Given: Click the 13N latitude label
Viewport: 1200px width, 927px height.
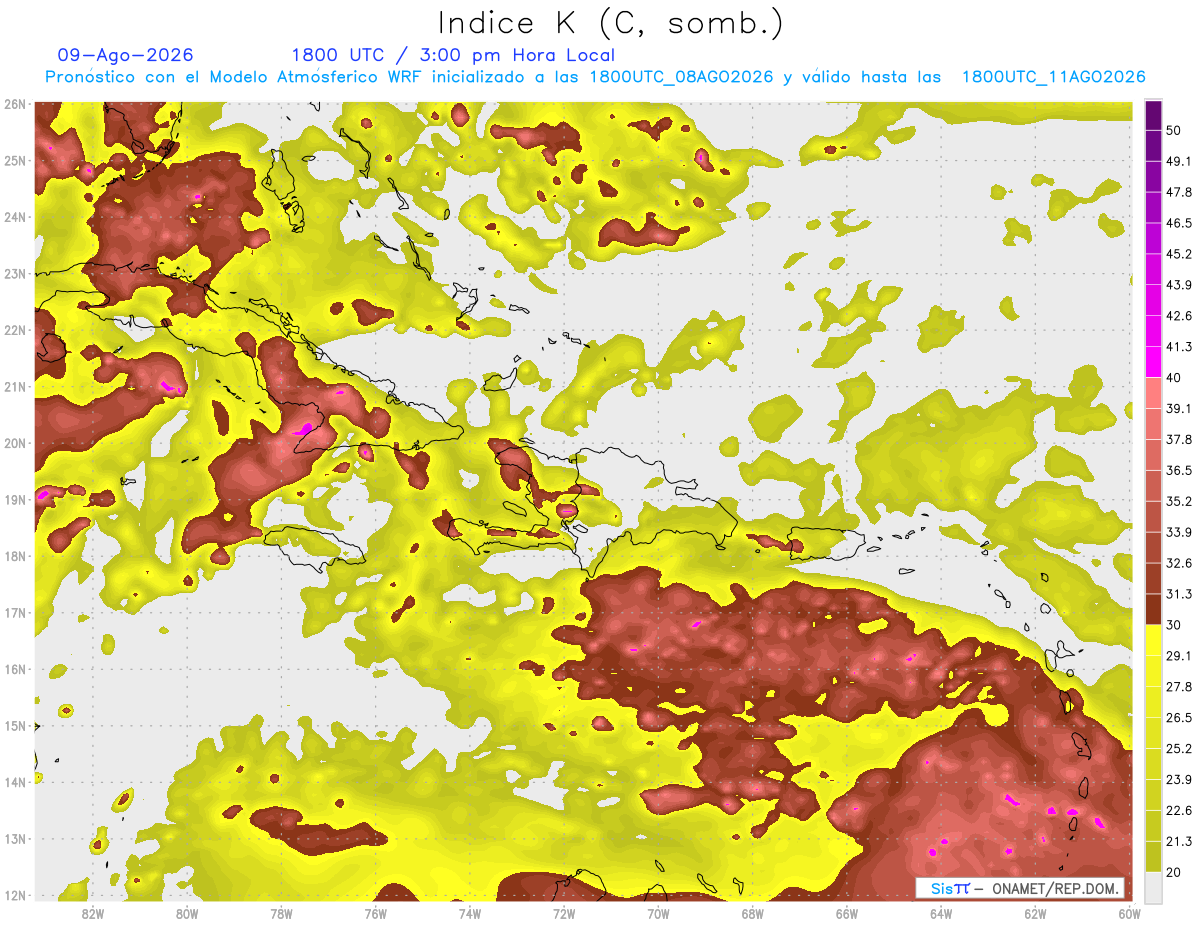Looking at the screenshot, I should tap(15, 838).
